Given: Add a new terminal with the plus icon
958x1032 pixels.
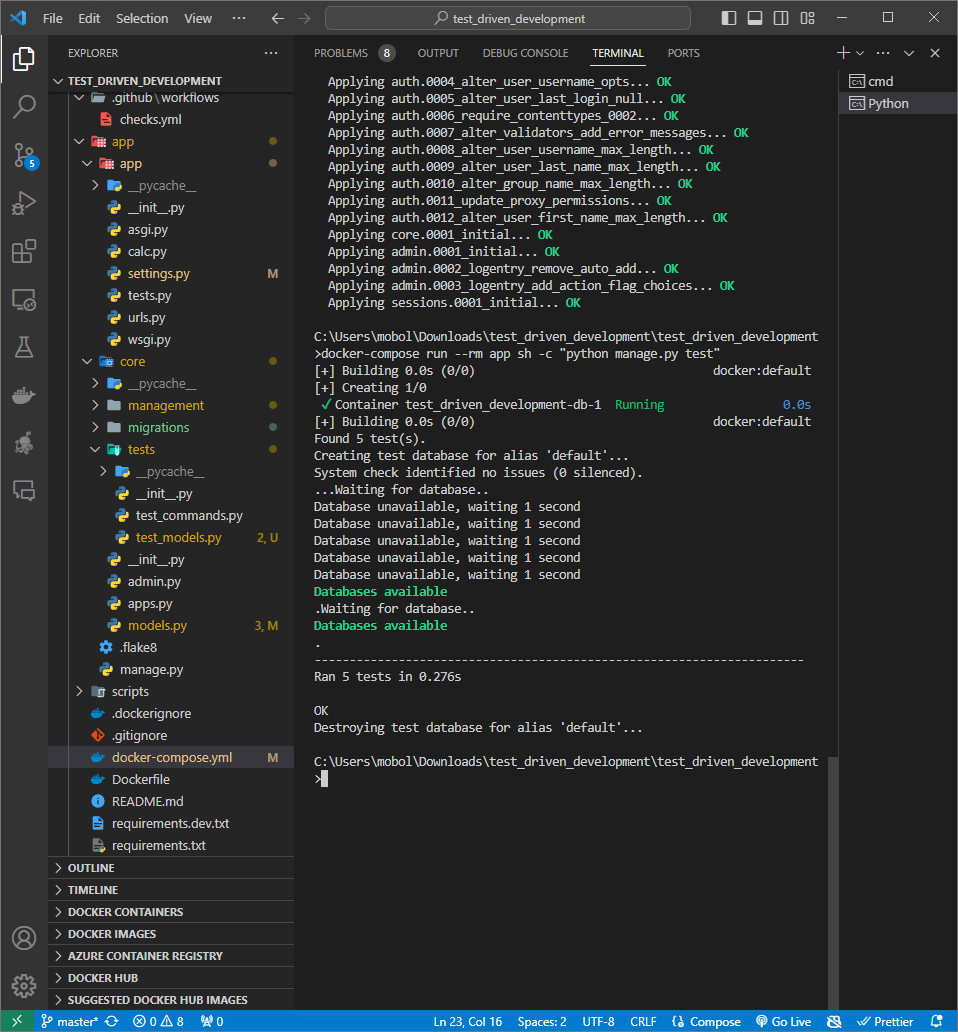Looking at the screenshot, I should click(843, 53).
